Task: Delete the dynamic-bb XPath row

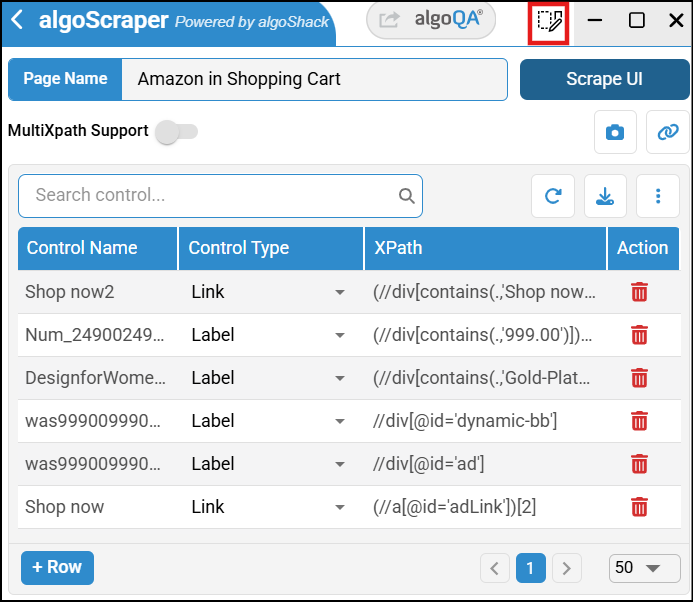Action: pos(639,421)
